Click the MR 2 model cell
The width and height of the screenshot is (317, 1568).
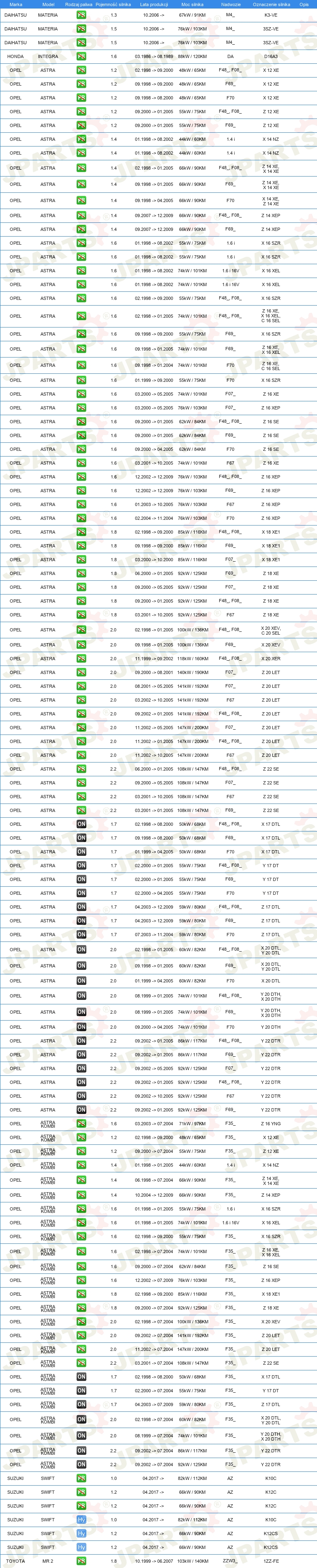pos(48,1561)
